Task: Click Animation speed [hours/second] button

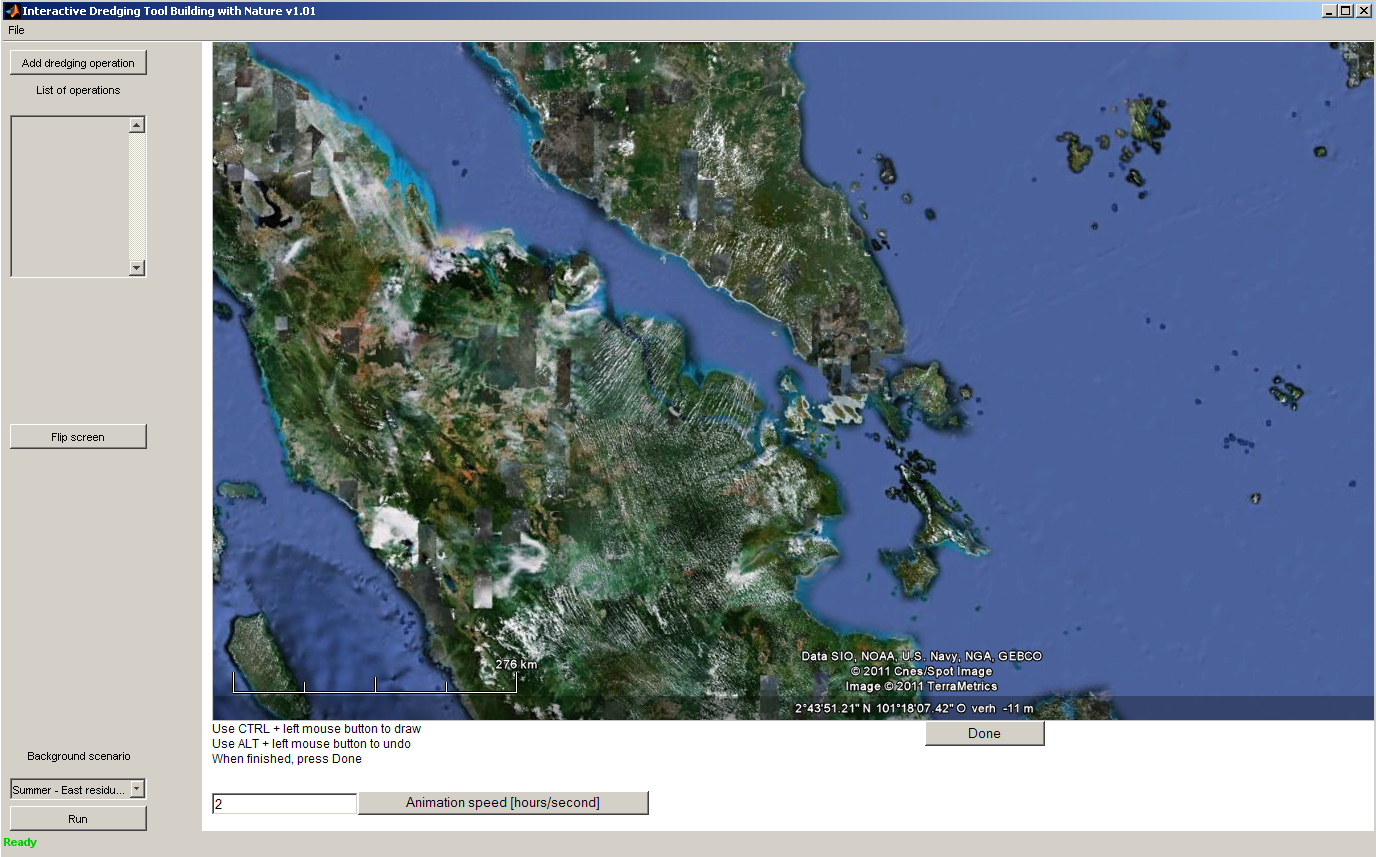Action: 503,803
